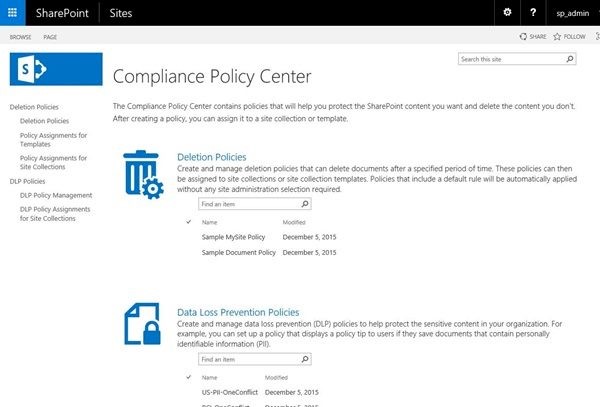Sort Deletion Policies list by Name
The image size is (600, 407).
(x=209, y=222)
